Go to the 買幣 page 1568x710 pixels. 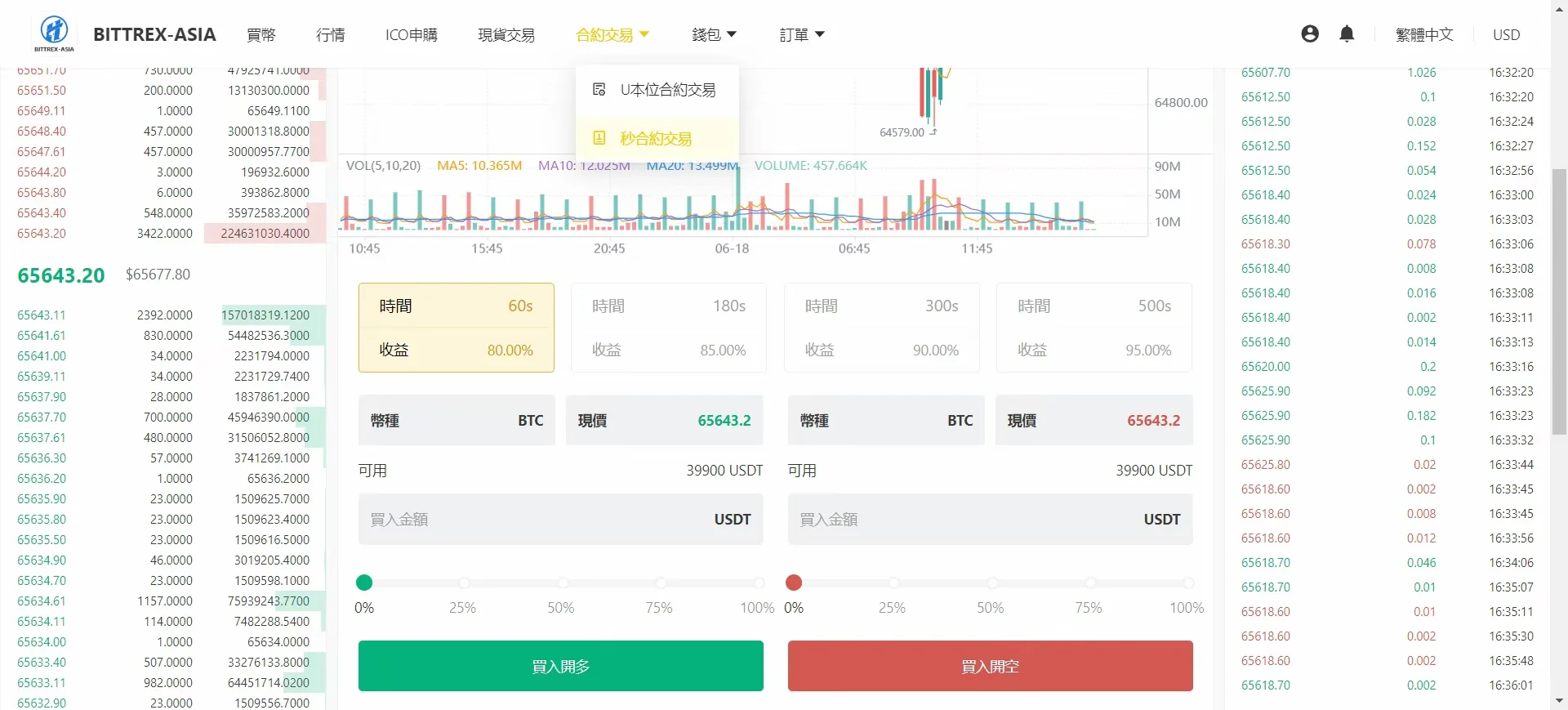261,34
